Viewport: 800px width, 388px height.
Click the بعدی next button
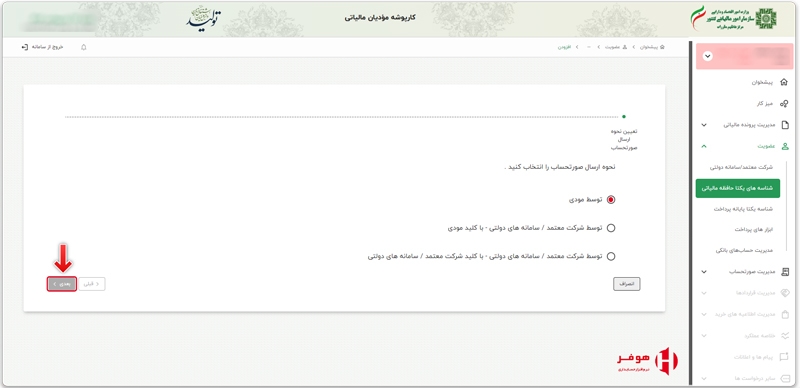[x=62, y=284]
